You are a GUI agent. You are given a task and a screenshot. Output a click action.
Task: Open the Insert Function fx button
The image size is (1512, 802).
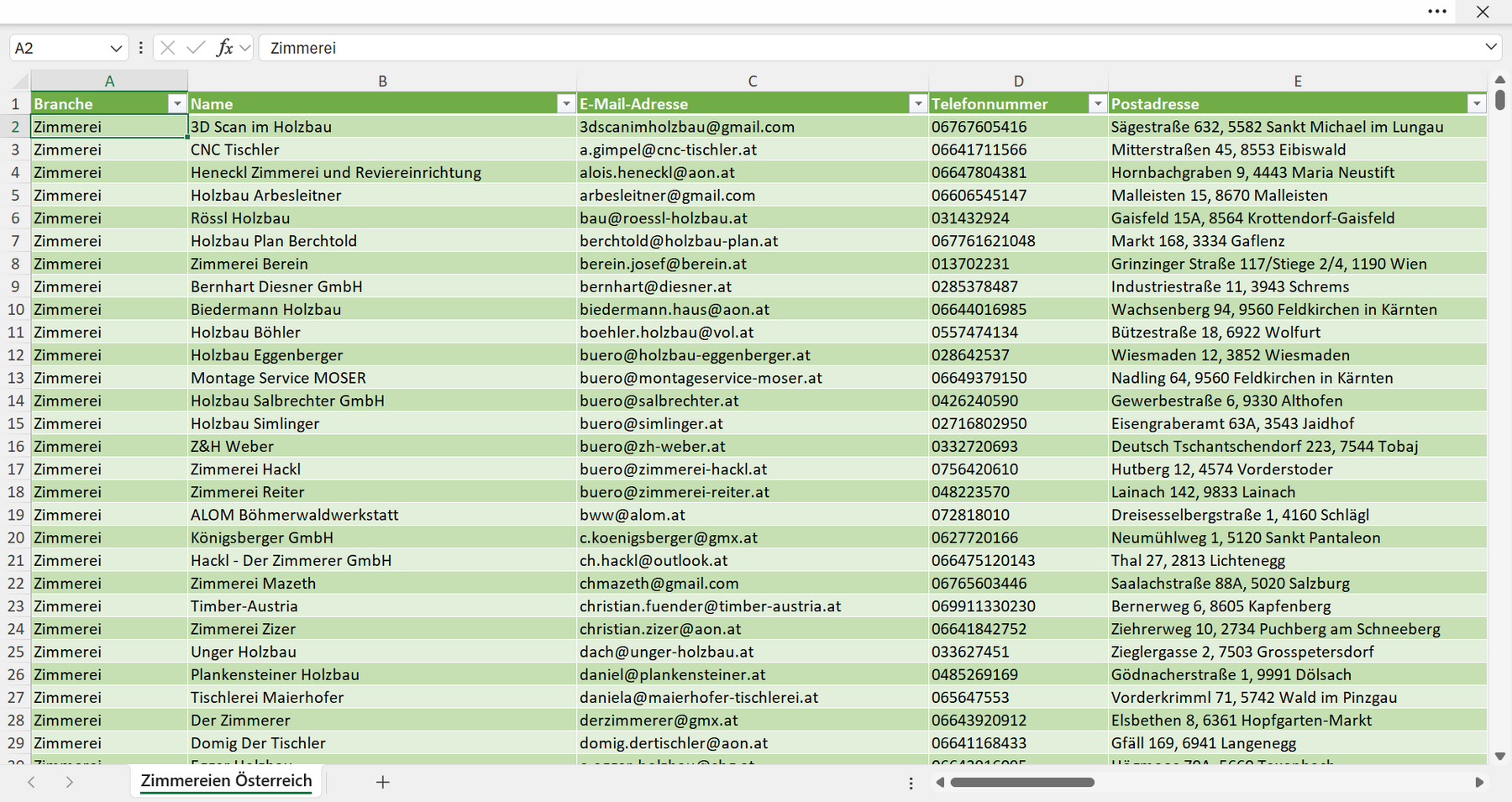[x=224, y=48]
